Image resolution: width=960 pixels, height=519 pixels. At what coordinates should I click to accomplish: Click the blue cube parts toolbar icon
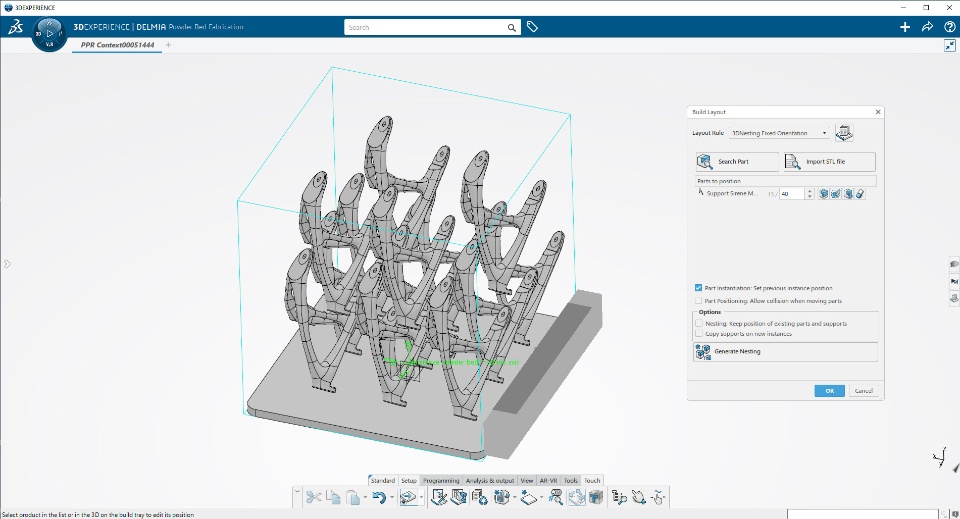501,497
